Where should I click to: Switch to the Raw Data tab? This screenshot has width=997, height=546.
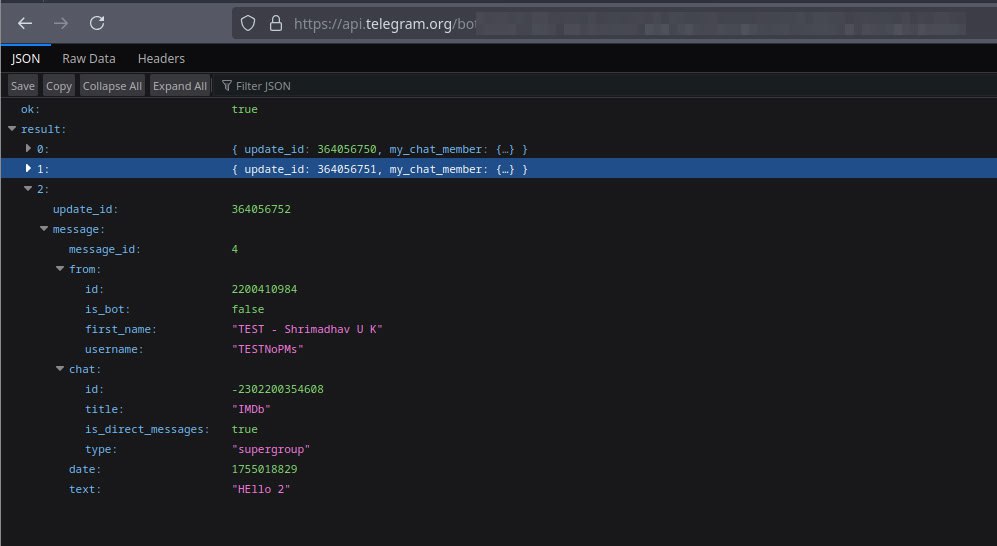(89, 59)
